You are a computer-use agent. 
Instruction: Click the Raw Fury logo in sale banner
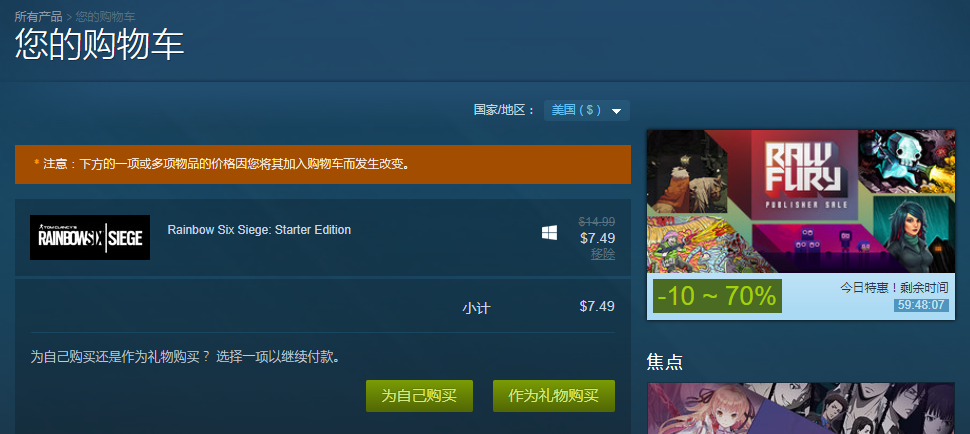[x=804, y=176]
